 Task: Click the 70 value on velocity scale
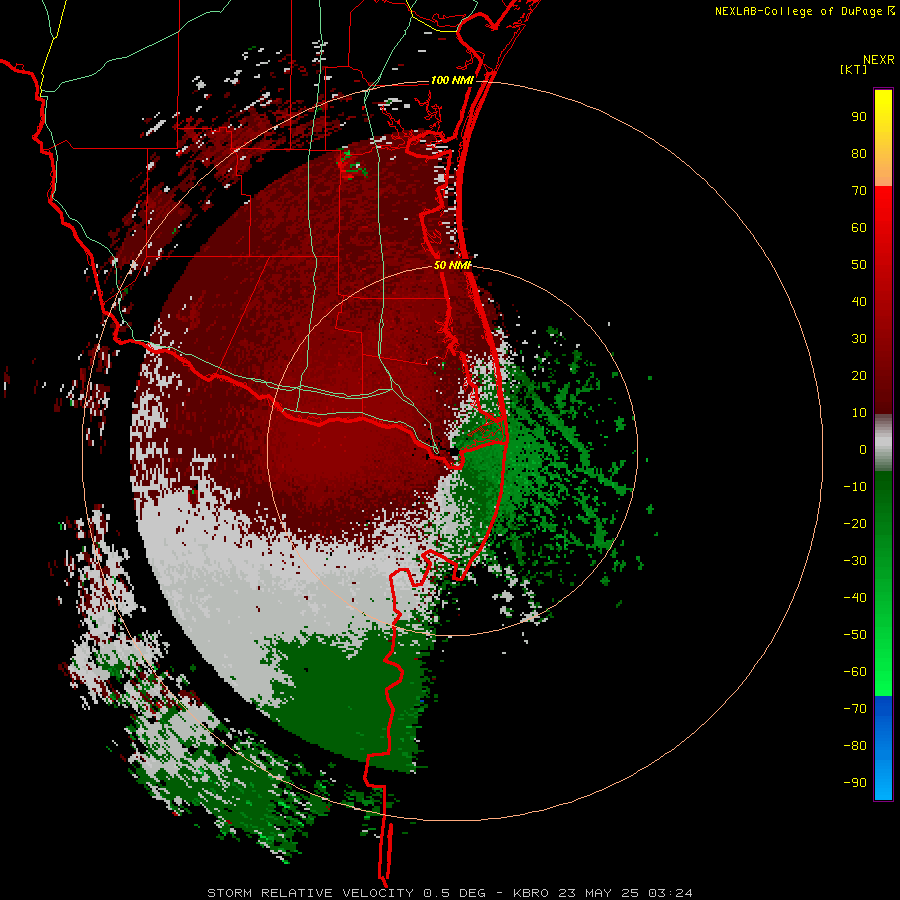click(859, 191)
